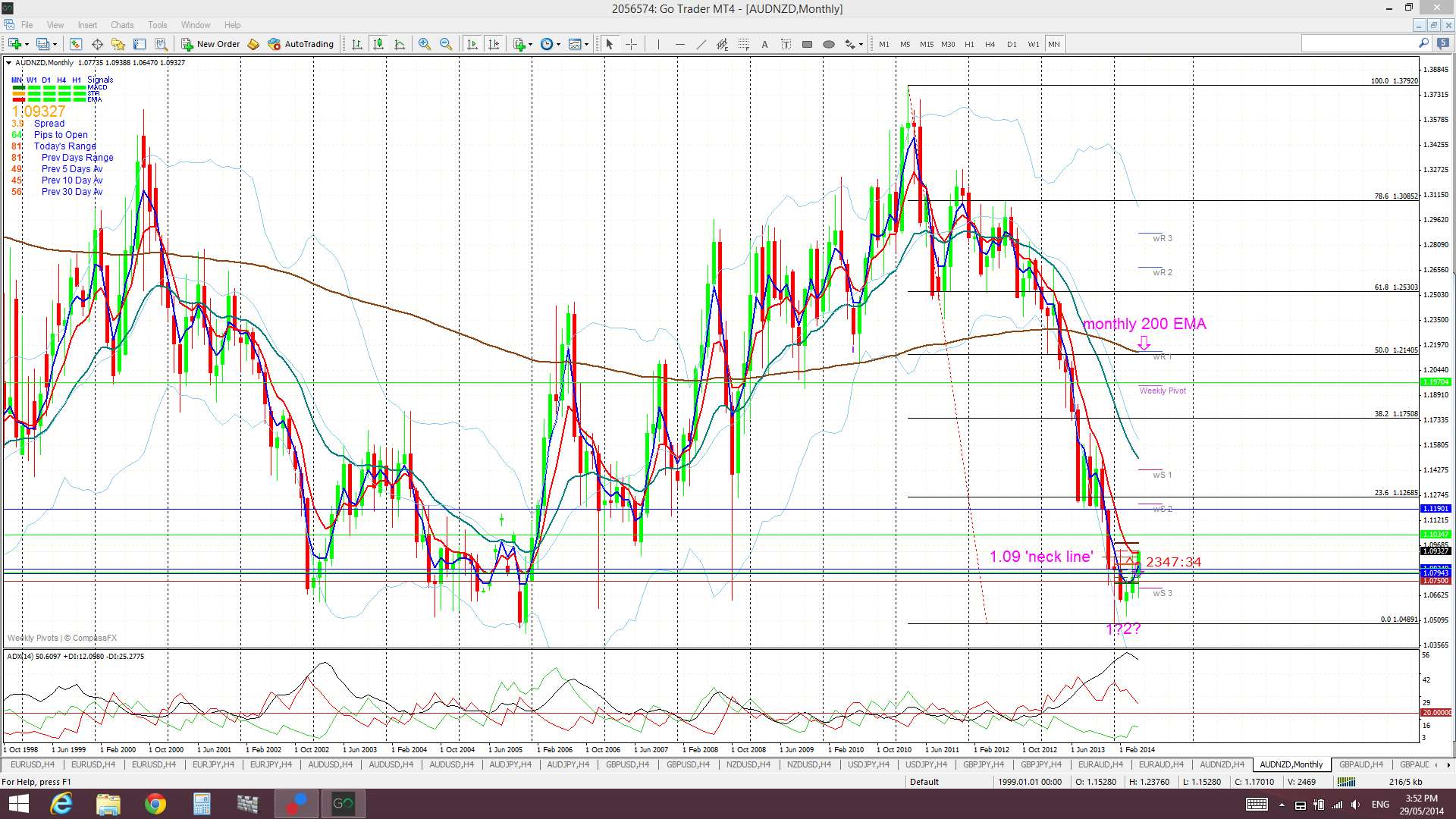Screen dimensions: 1456x819
Task: Open File Explorer from taskbar
Action: (x=108, y=804)
